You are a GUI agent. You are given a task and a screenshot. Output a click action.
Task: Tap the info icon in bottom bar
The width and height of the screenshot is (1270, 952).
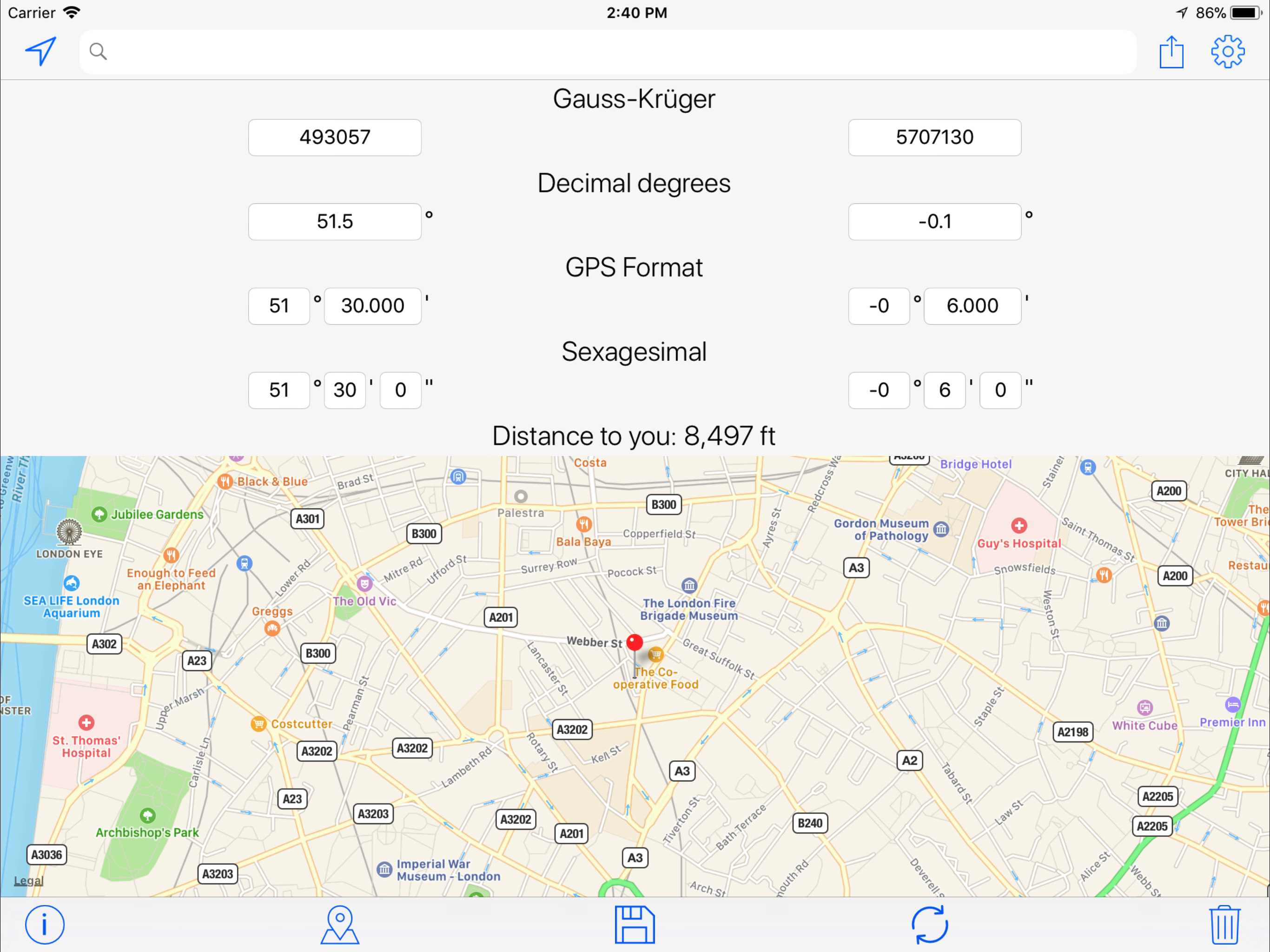pyautogui.click(x=44, y=925)
